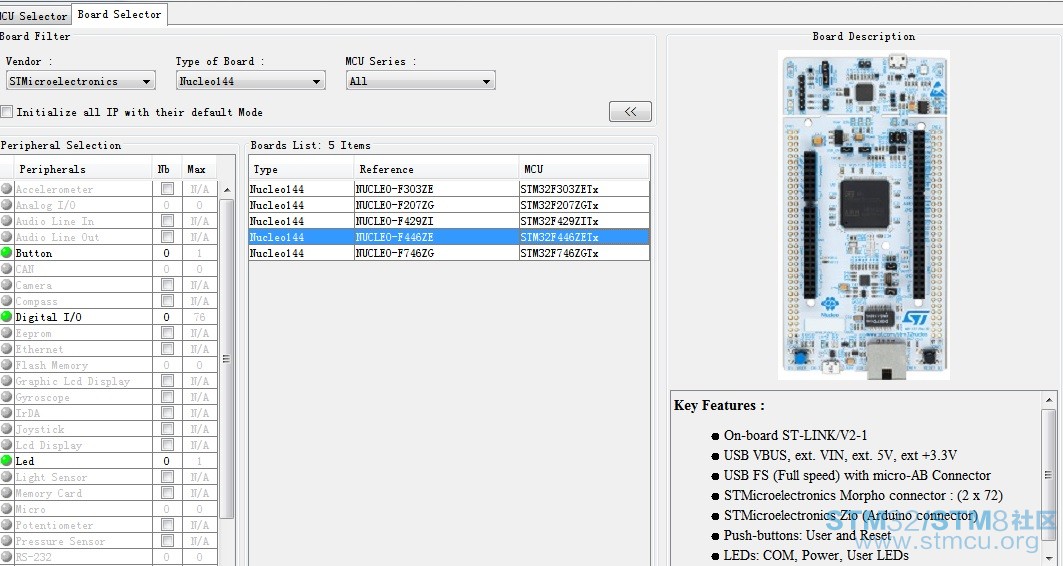Sort boards by the Reference column header

pos(437,169)
